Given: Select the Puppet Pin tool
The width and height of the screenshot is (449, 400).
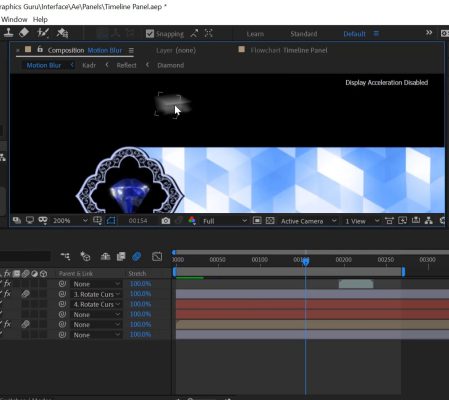Looking at the screenshot, I should [62, 33].
